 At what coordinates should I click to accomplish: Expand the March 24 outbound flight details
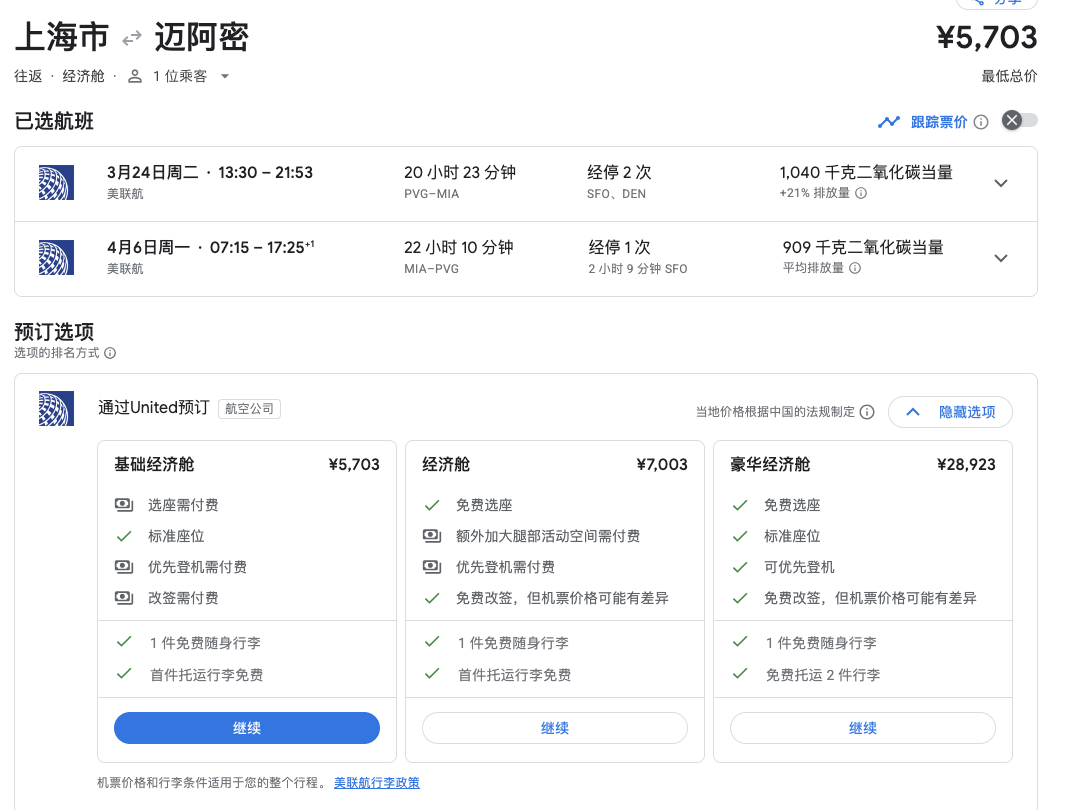(1001, 183)
